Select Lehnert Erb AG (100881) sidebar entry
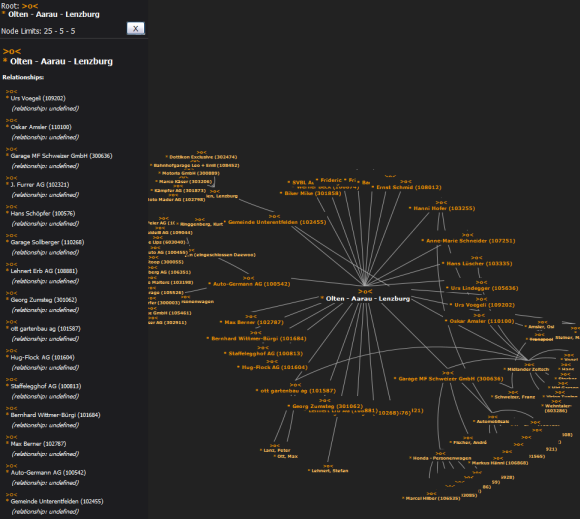Viewport: 580px width, 519px height. [x=44, y=271]
